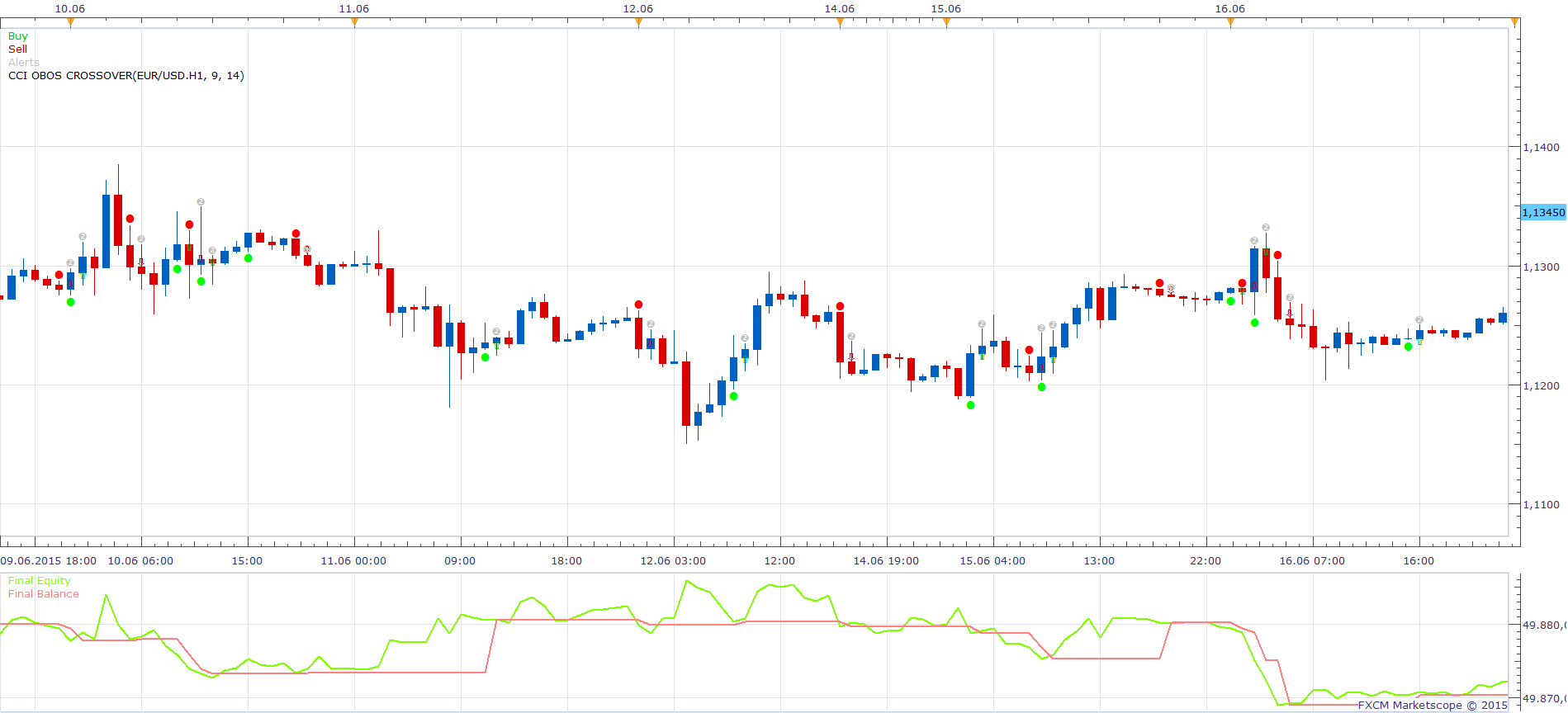
Task: Click the 16.06 07:00 time axis label
Action: coord(1312,561)
